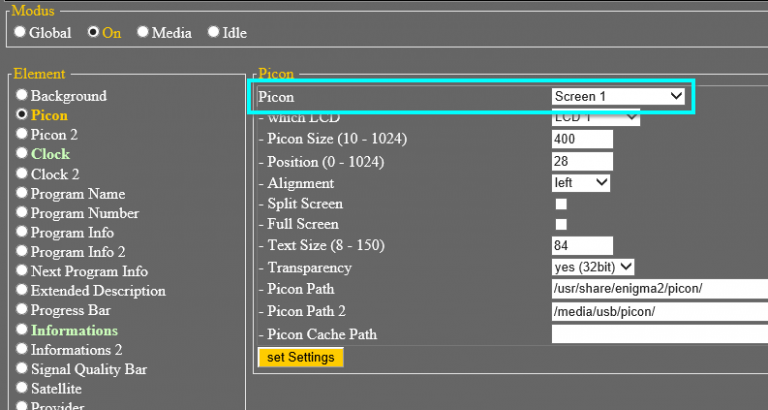The width and height of the screenshot is (768, 410).
Task: Pick the Signal Quality Bar element
Action: click(21, 369)
